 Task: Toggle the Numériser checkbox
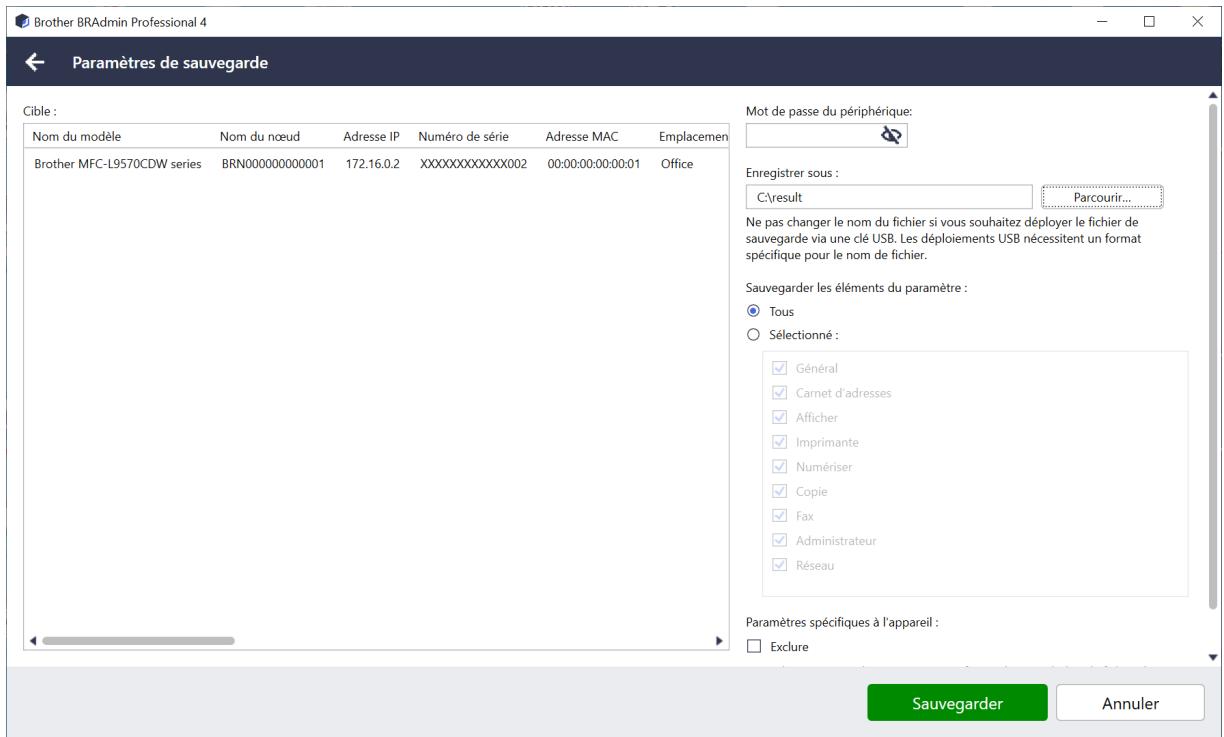coord(781,467)
